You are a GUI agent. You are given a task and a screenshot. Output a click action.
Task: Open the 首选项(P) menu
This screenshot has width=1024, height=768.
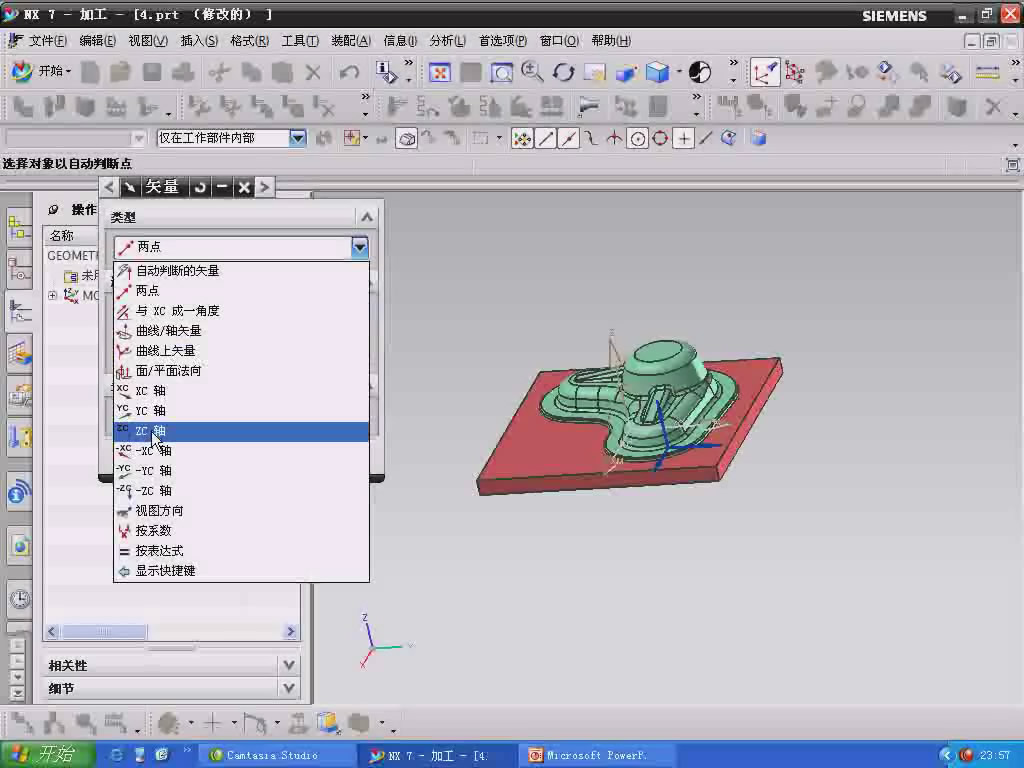[x=502, y=40]
